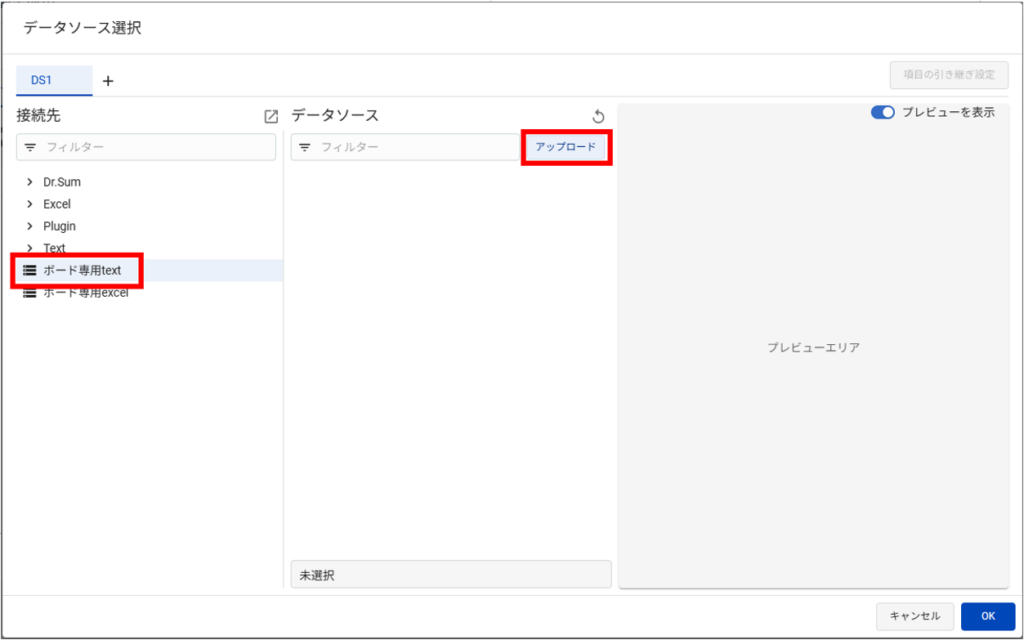Confirm with the OK button

point(988,616)
